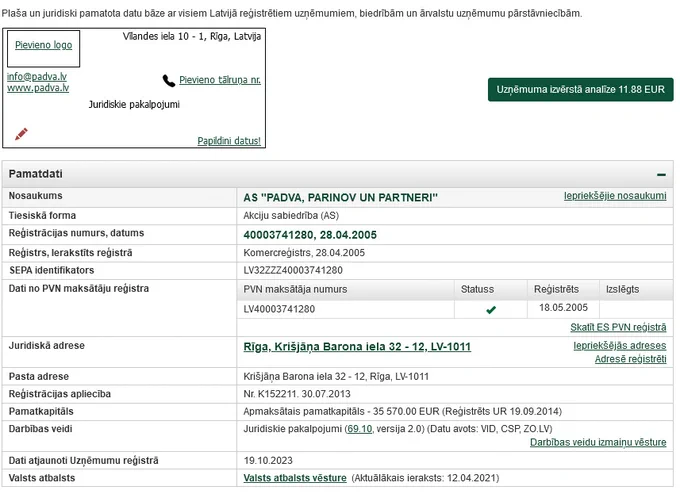Click the Dati atjaunoti Uzņēmumu reģistrā row label

coord(83,461)
